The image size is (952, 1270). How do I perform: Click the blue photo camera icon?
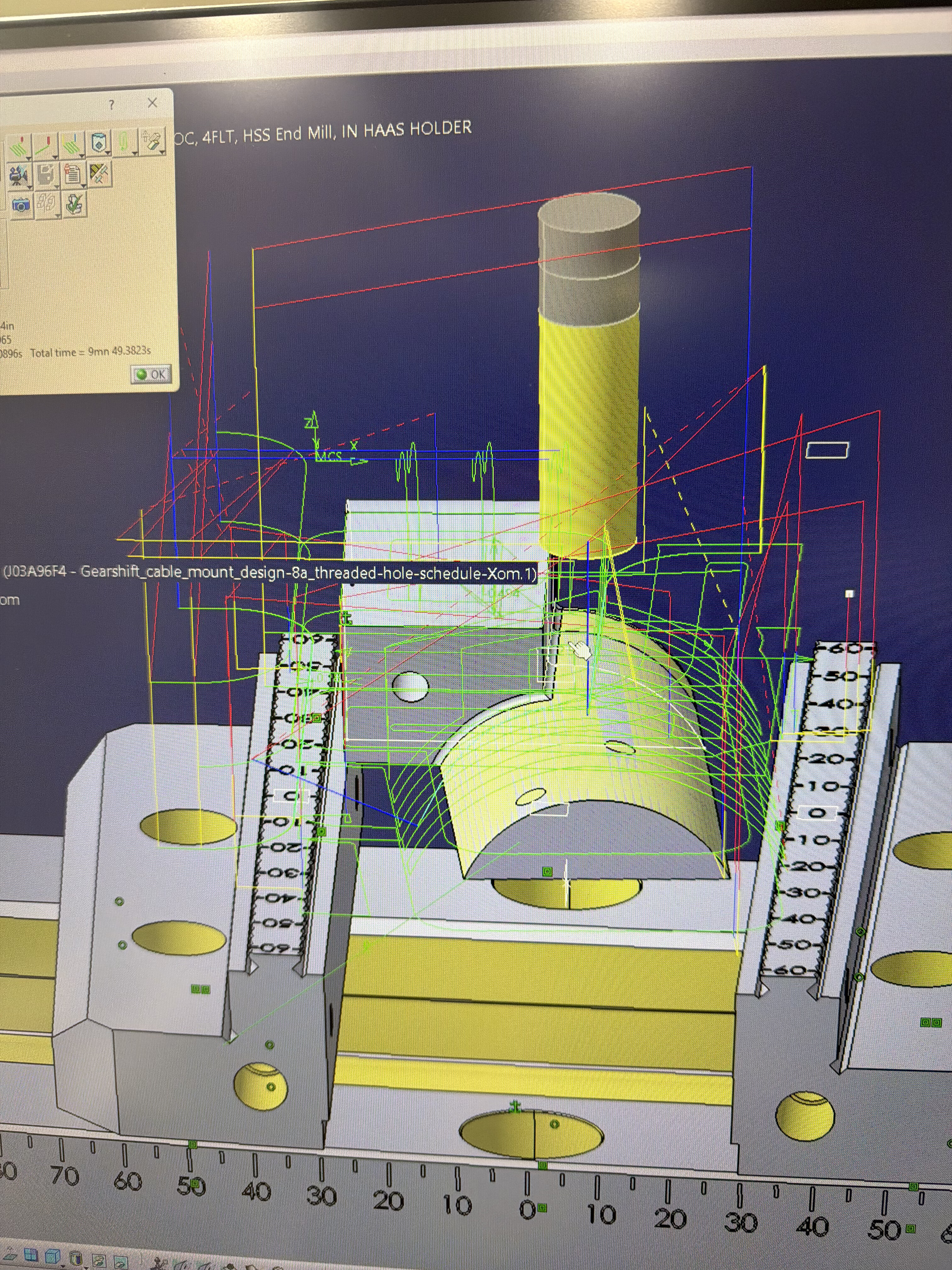tap(21, 206)
